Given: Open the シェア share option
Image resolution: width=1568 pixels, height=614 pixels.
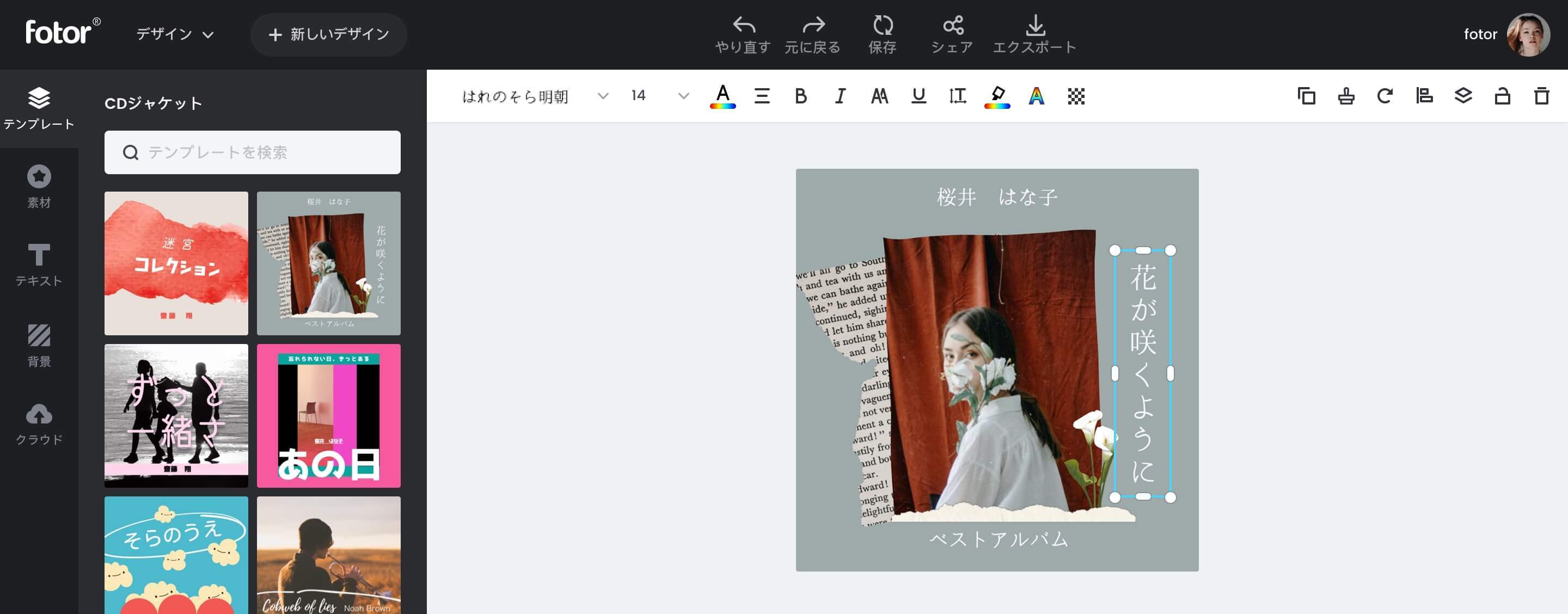Looking at the screenshot, I should click(x=953, y=35).
